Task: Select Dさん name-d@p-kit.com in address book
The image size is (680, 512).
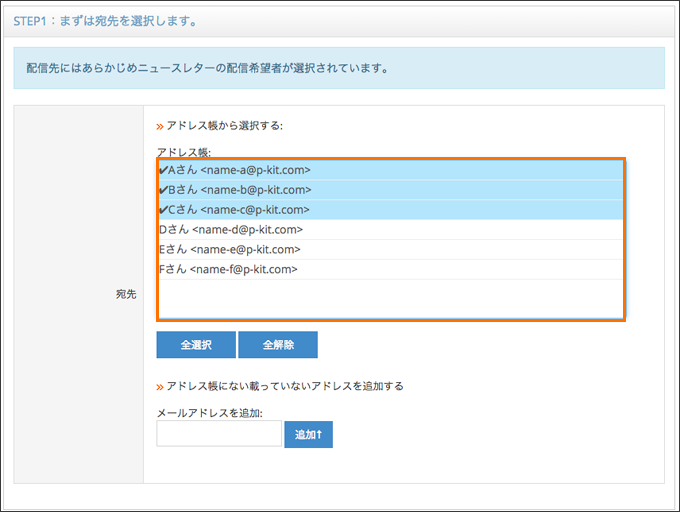Action: [390, 230]
